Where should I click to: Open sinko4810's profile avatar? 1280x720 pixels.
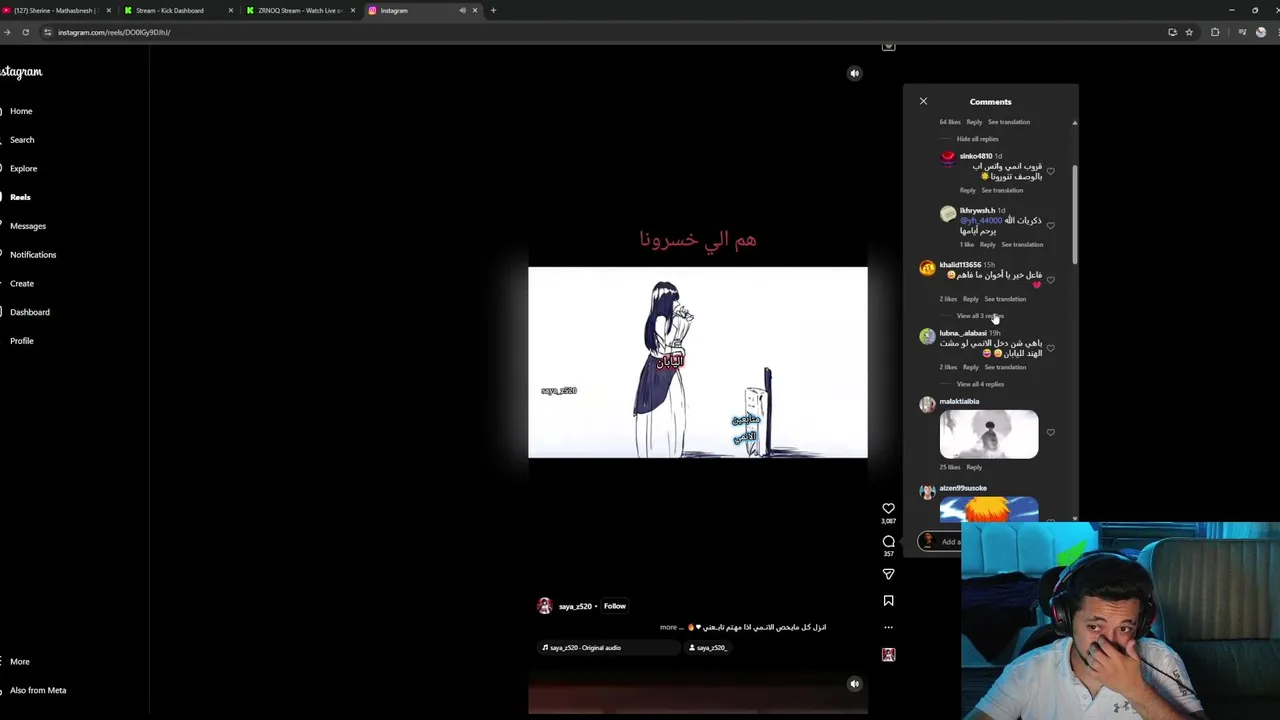(947, 158)
